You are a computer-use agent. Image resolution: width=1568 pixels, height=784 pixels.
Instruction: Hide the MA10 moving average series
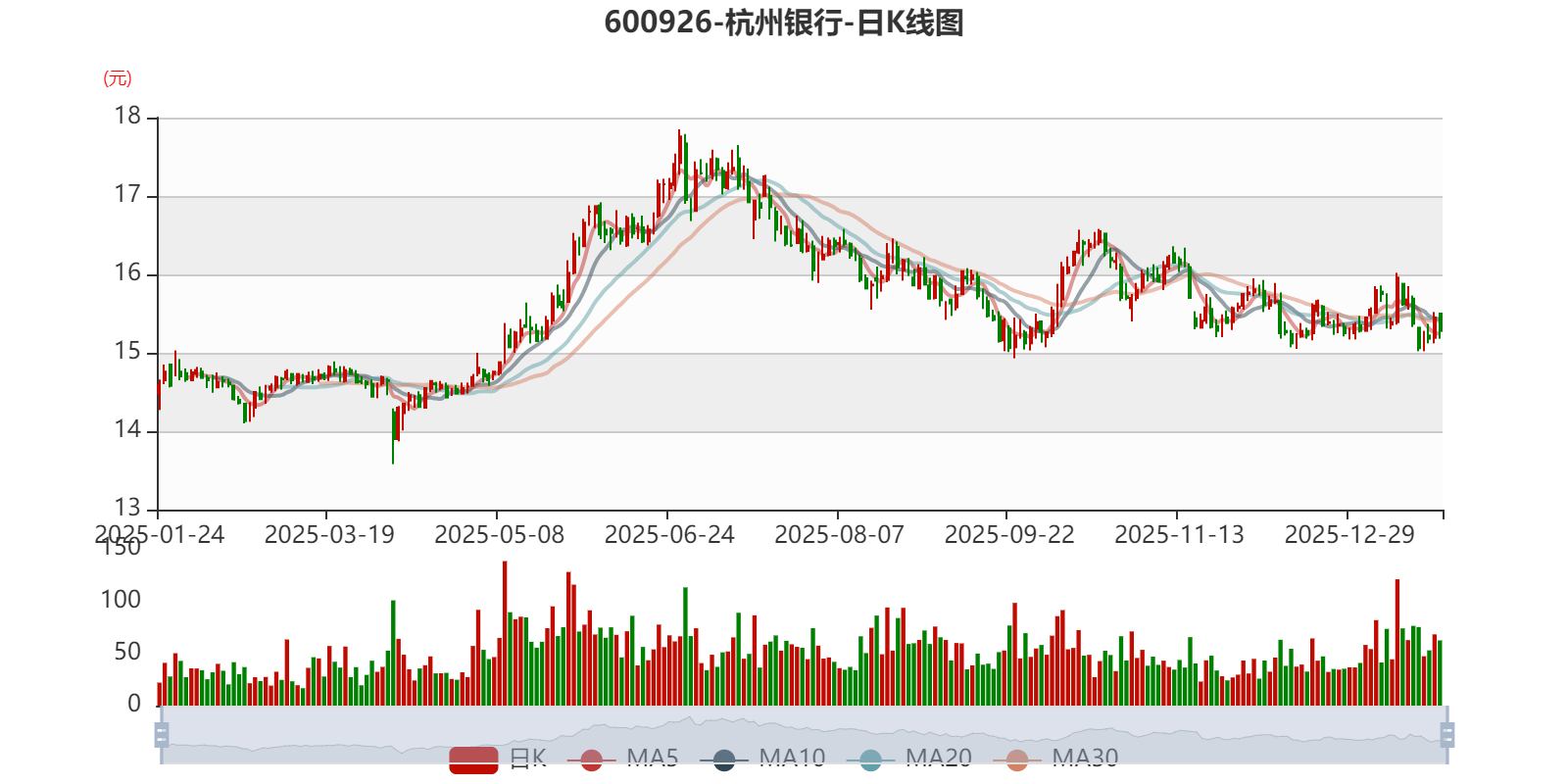[762, 759]
